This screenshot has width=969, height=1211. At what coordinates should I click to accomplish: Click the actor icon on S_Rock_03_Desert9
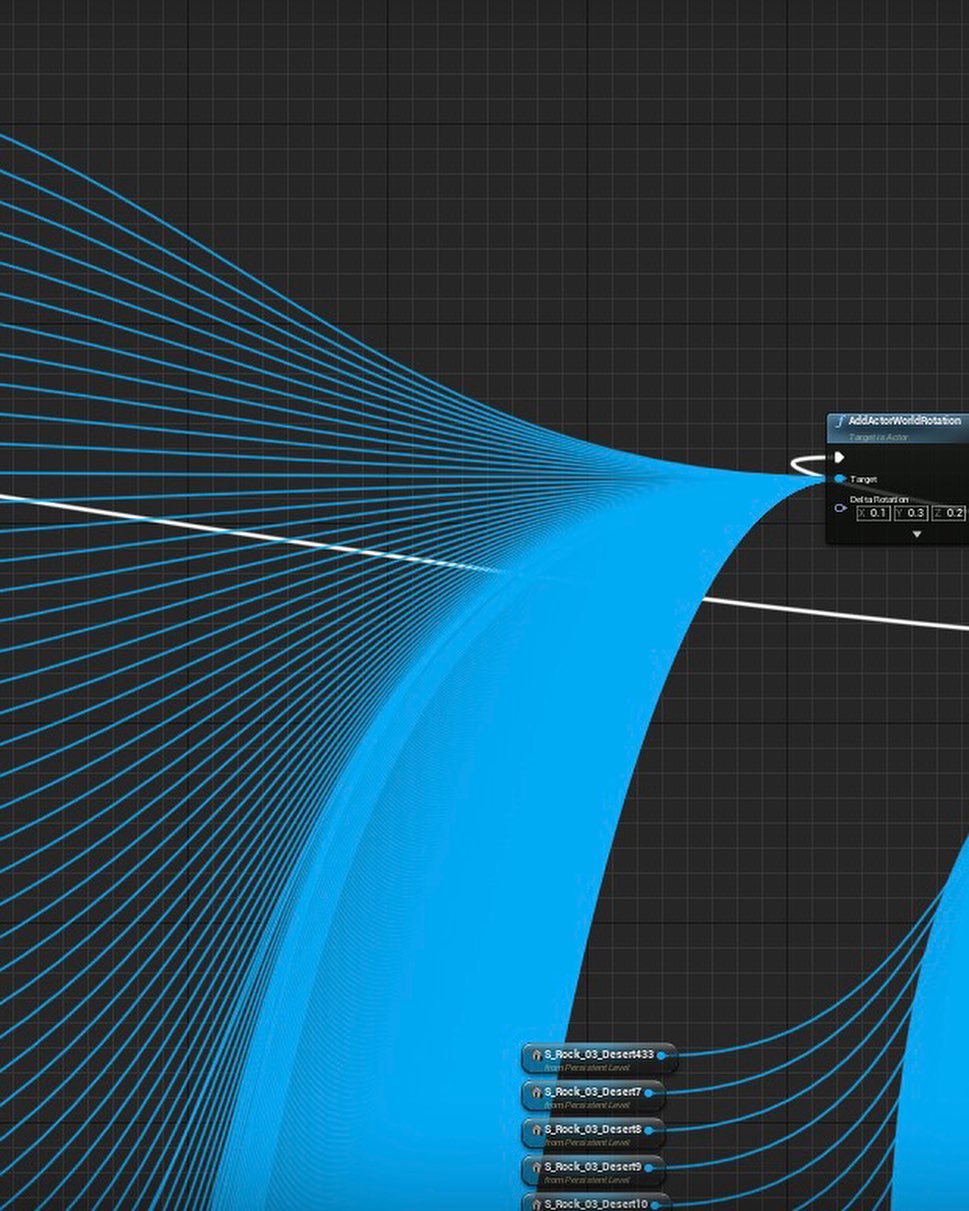(x=537, y=1167)
